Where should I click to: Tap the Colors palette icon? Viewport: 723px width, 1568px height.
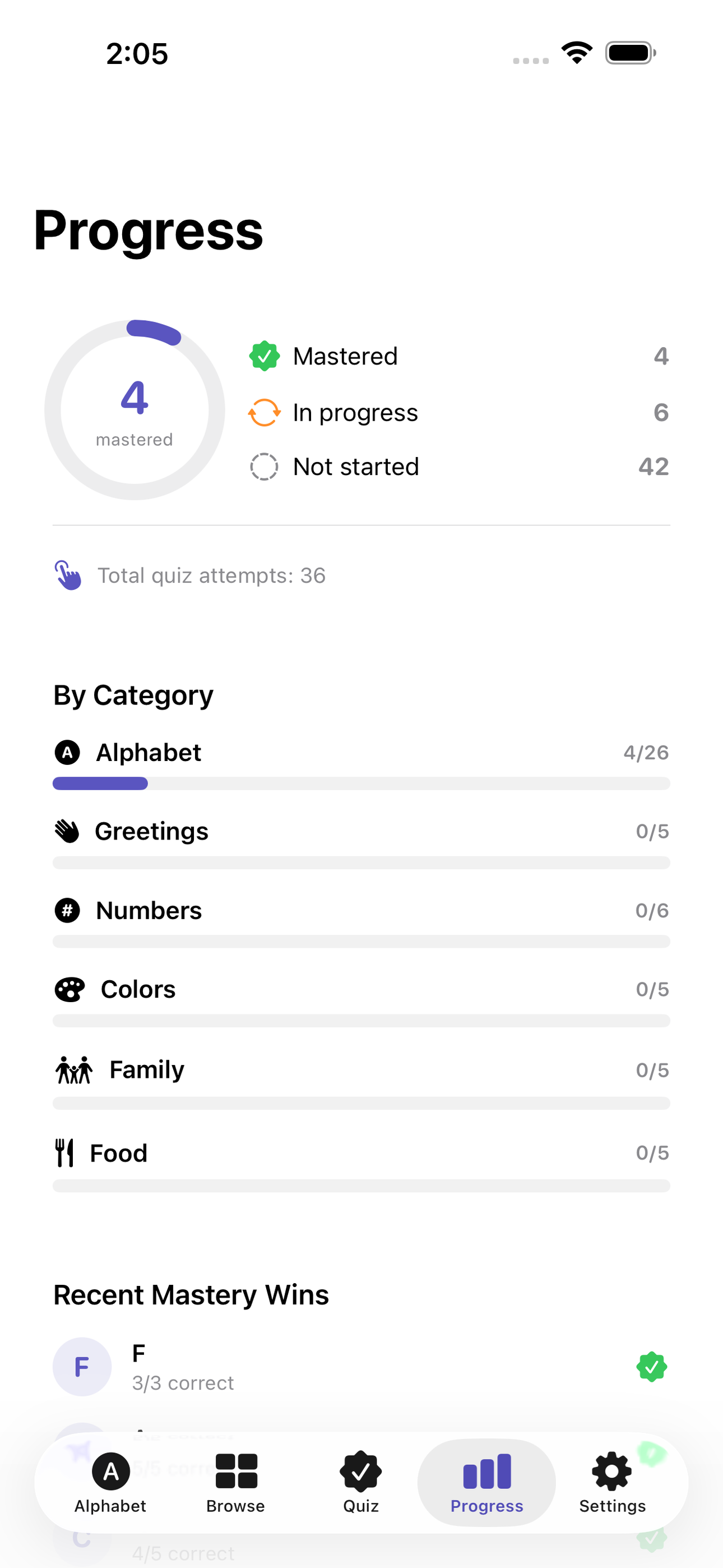click(x=70, y=990)
